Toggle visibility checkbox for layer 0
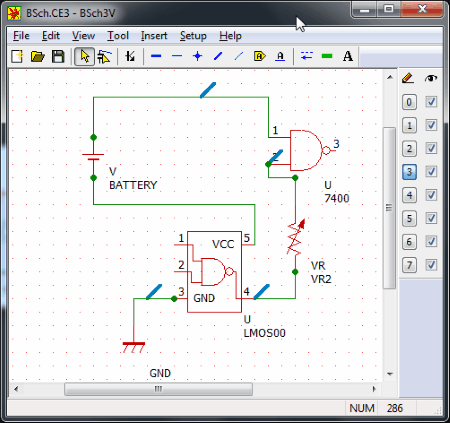450x423 pixels. pos(431,102)
